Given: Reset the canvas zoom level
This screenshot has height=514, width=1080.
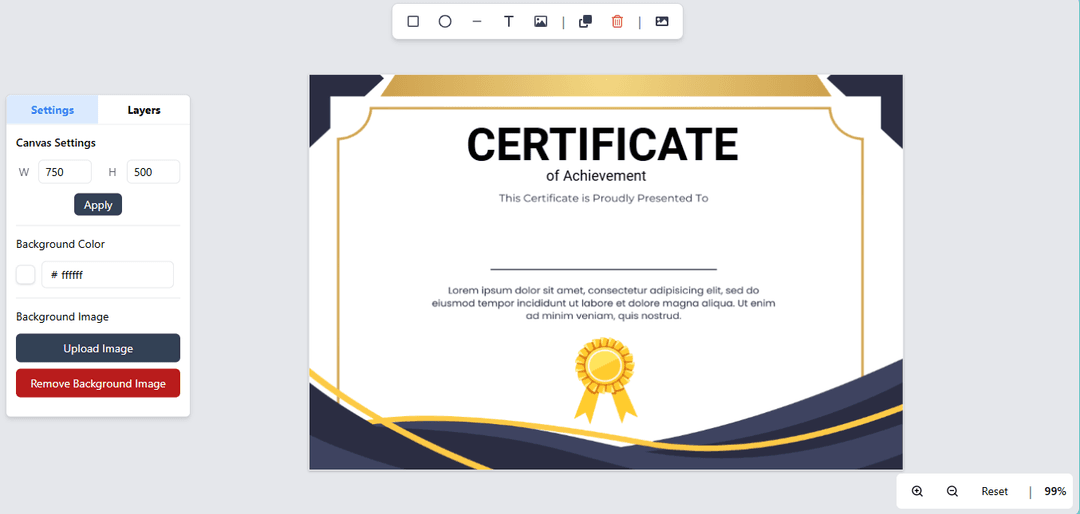Looking at the screenshot, I should pos(995,491).
